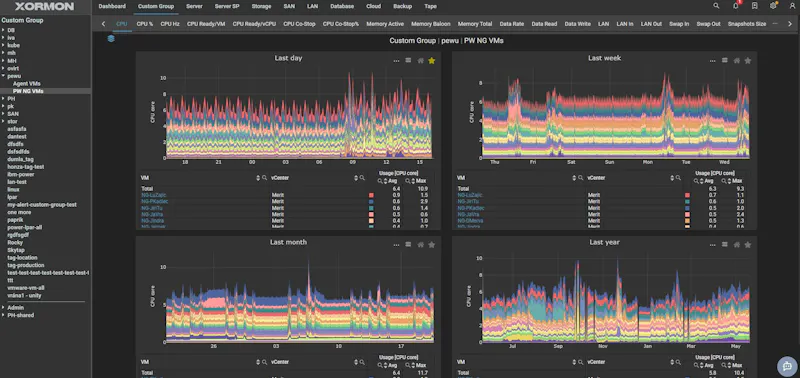Select the my-alert-custom-group-test item
Image resolution: width=800 pixels, height=378 pixels.
click(x=42, y=205)
